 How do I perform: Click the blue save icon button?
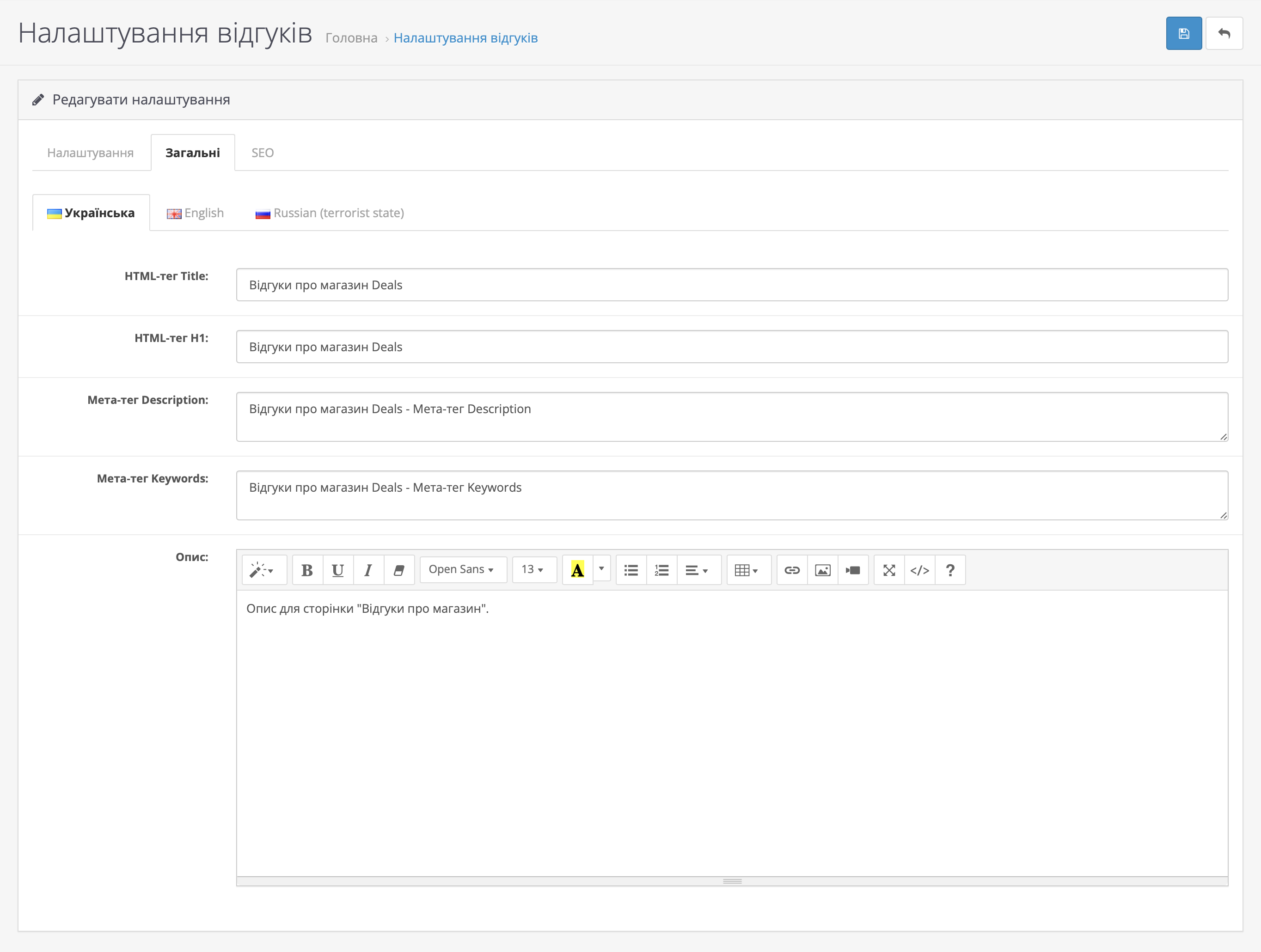click(1183, 34)
